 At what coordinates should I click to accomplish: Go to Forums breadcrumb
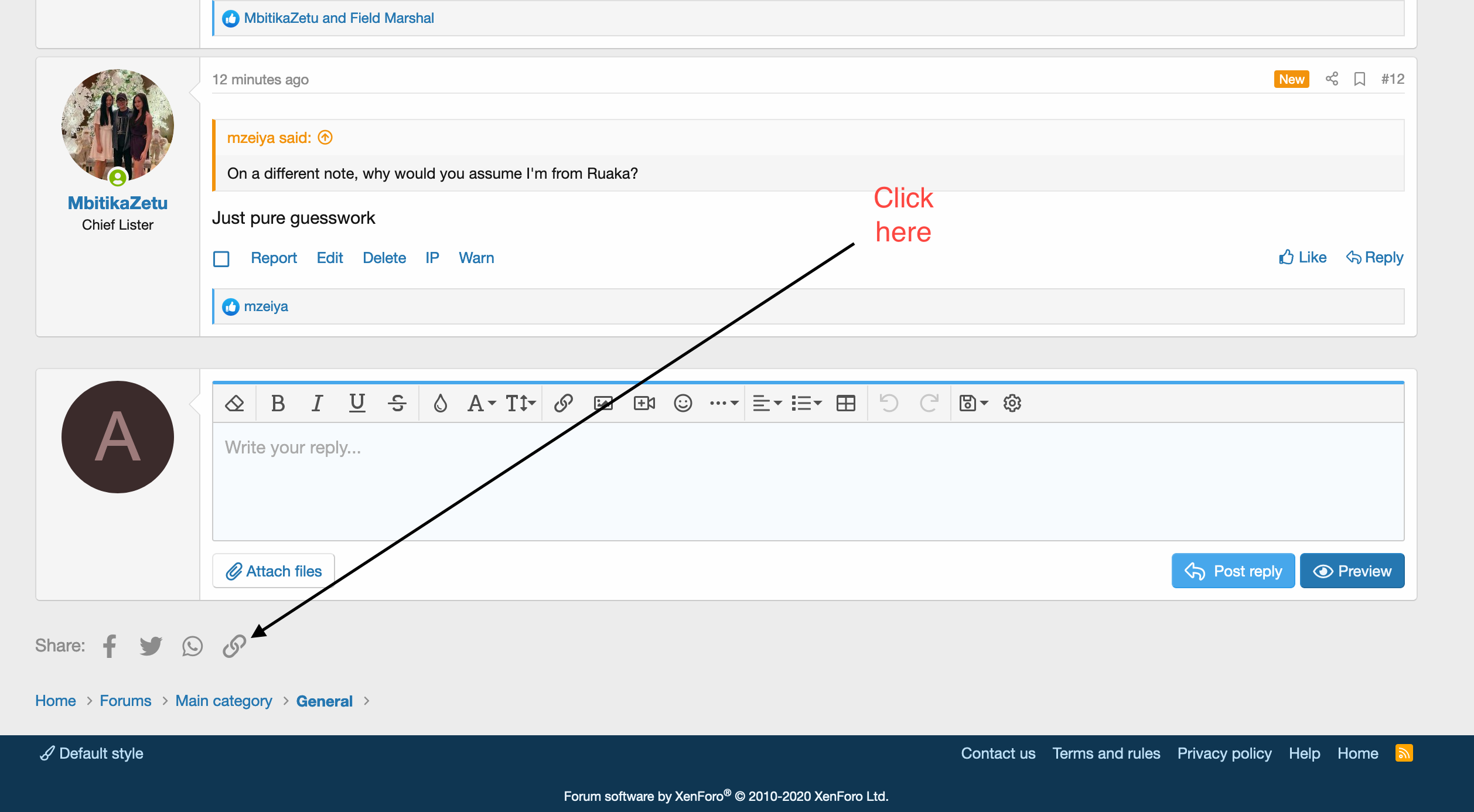[125, 701]
